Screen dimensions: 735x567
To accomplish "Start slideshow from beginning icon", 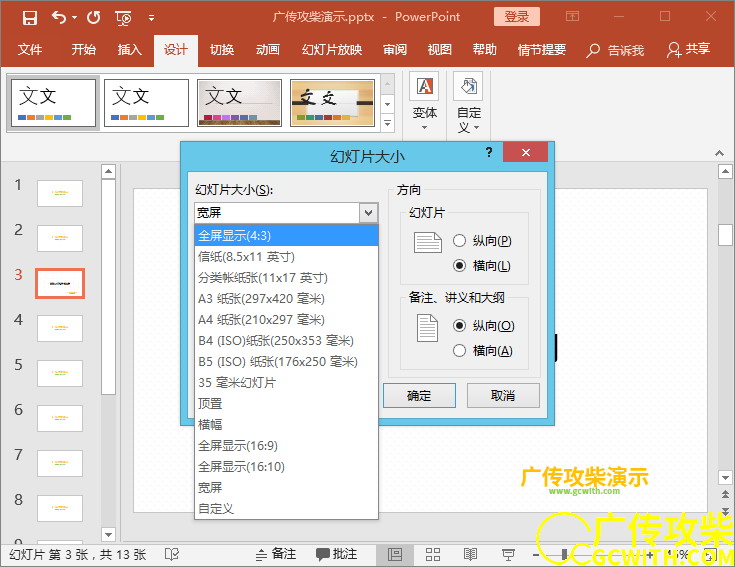I will (x=123, y=18).
